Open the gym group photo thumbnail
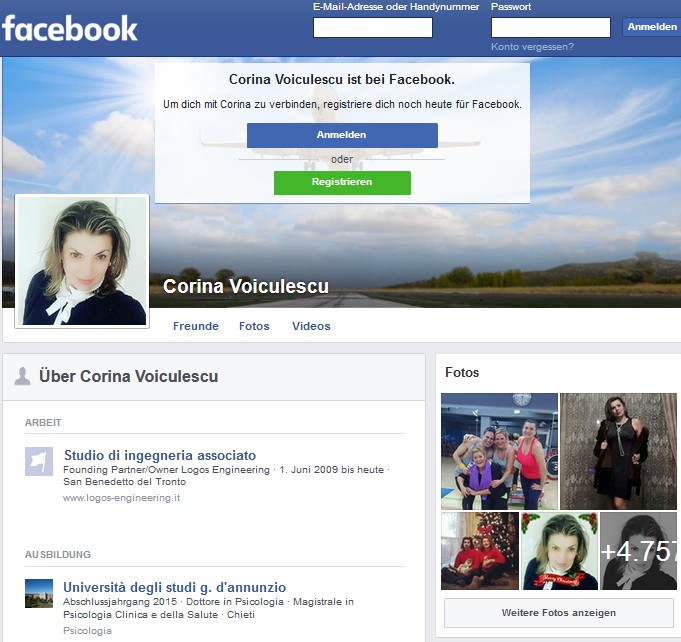The width and height of the screenshot is (681, 642). 499,451
